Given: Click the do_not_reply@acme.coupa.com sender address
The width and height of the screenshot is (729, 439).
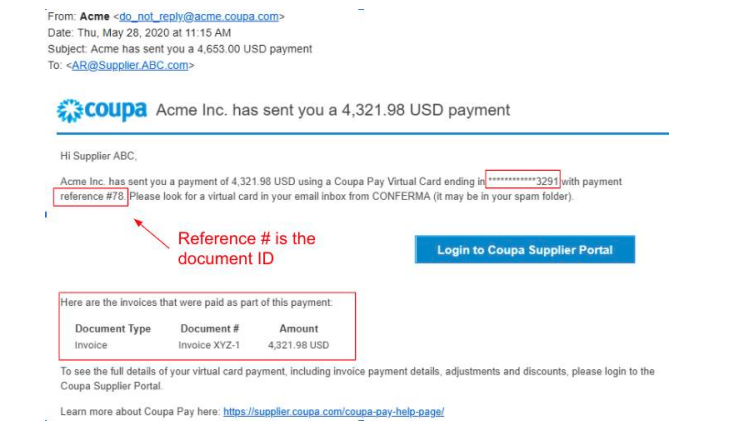Looking at the screenshot, I should pyautogui.click(x=198, y=17).
